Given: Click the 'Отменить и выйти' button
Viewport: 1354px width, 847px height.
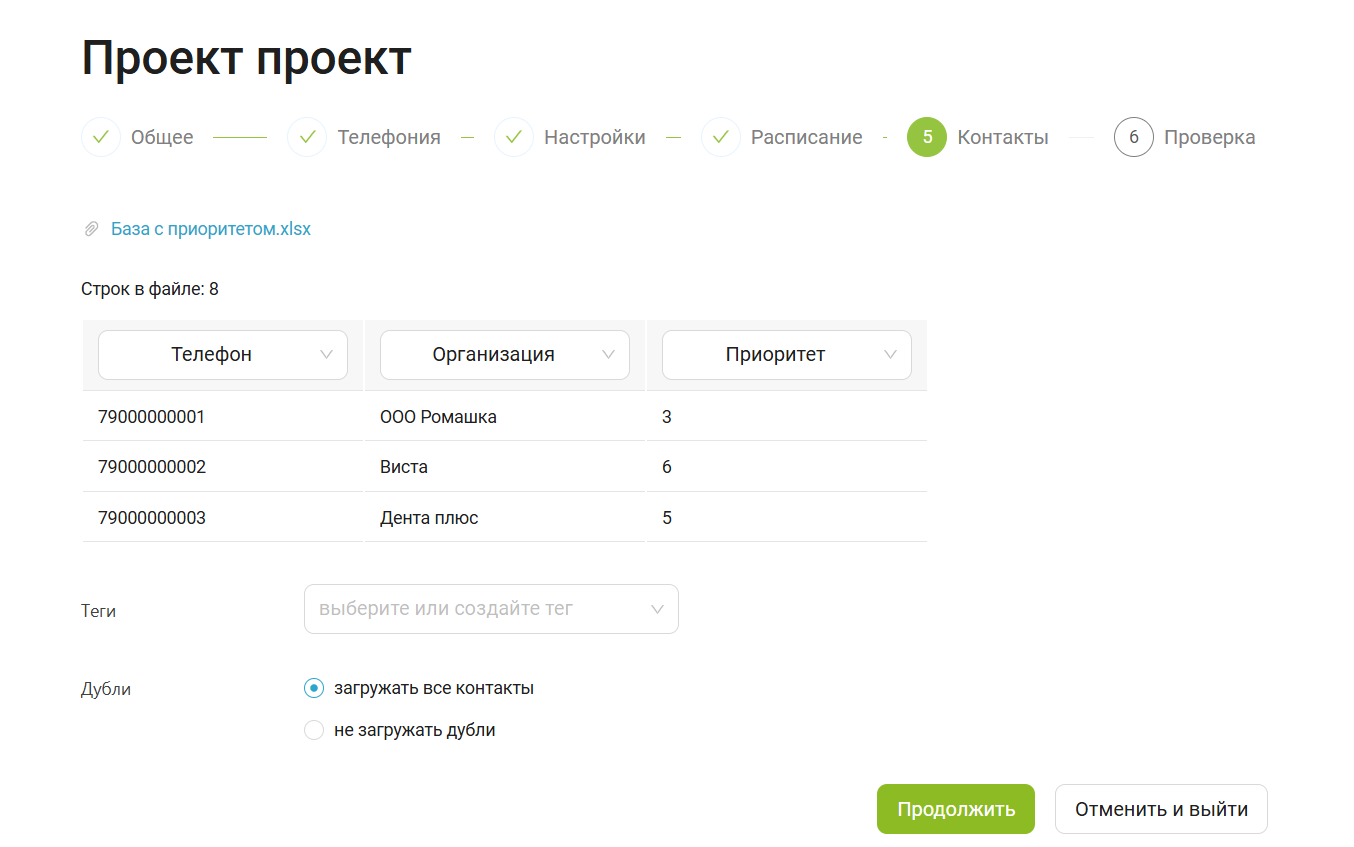Looking at the screenshot, I should point(1161,809).
